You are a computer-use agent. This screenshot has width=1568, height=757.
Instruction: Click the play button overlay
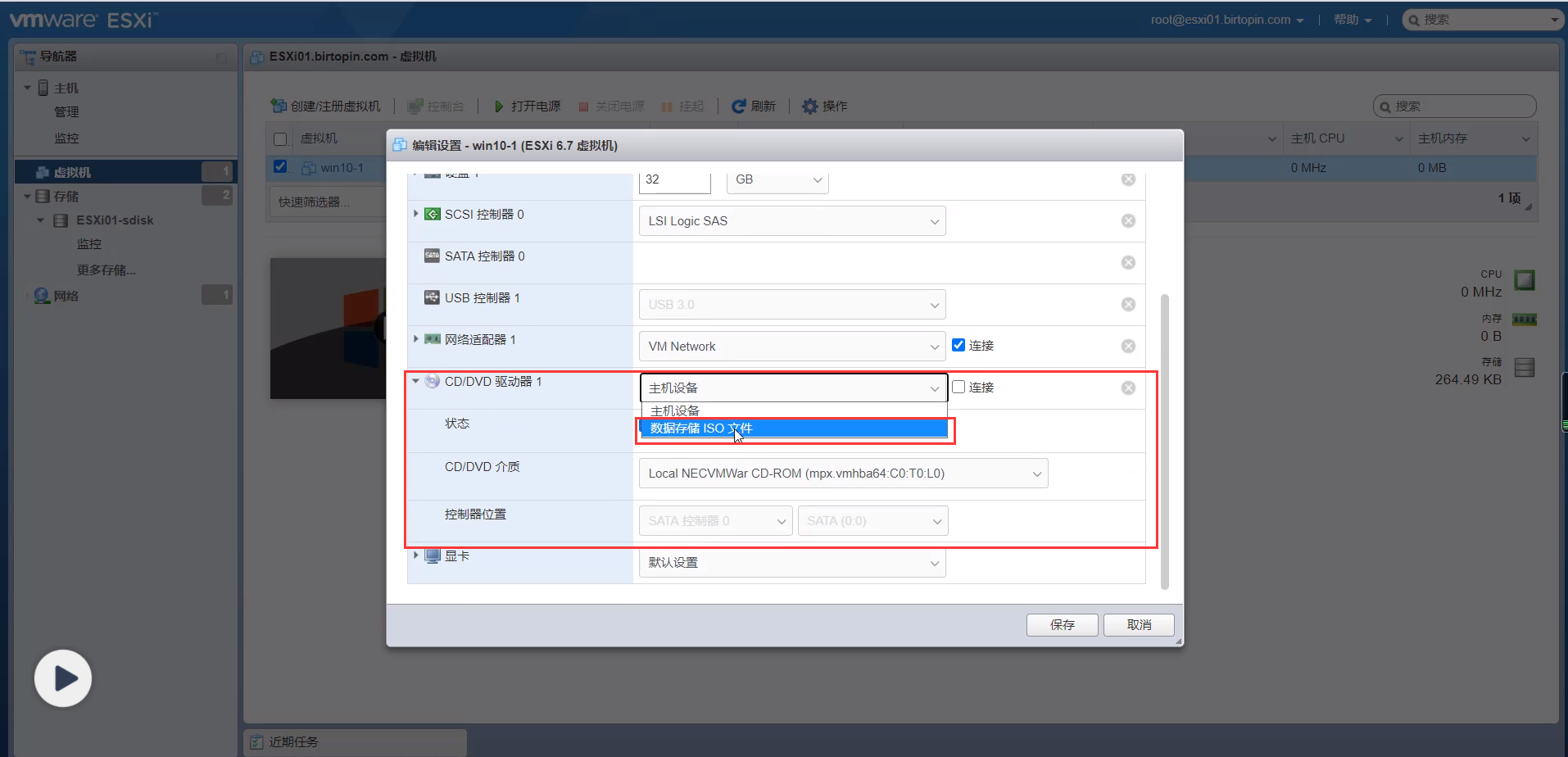click(x=63, y=678)
